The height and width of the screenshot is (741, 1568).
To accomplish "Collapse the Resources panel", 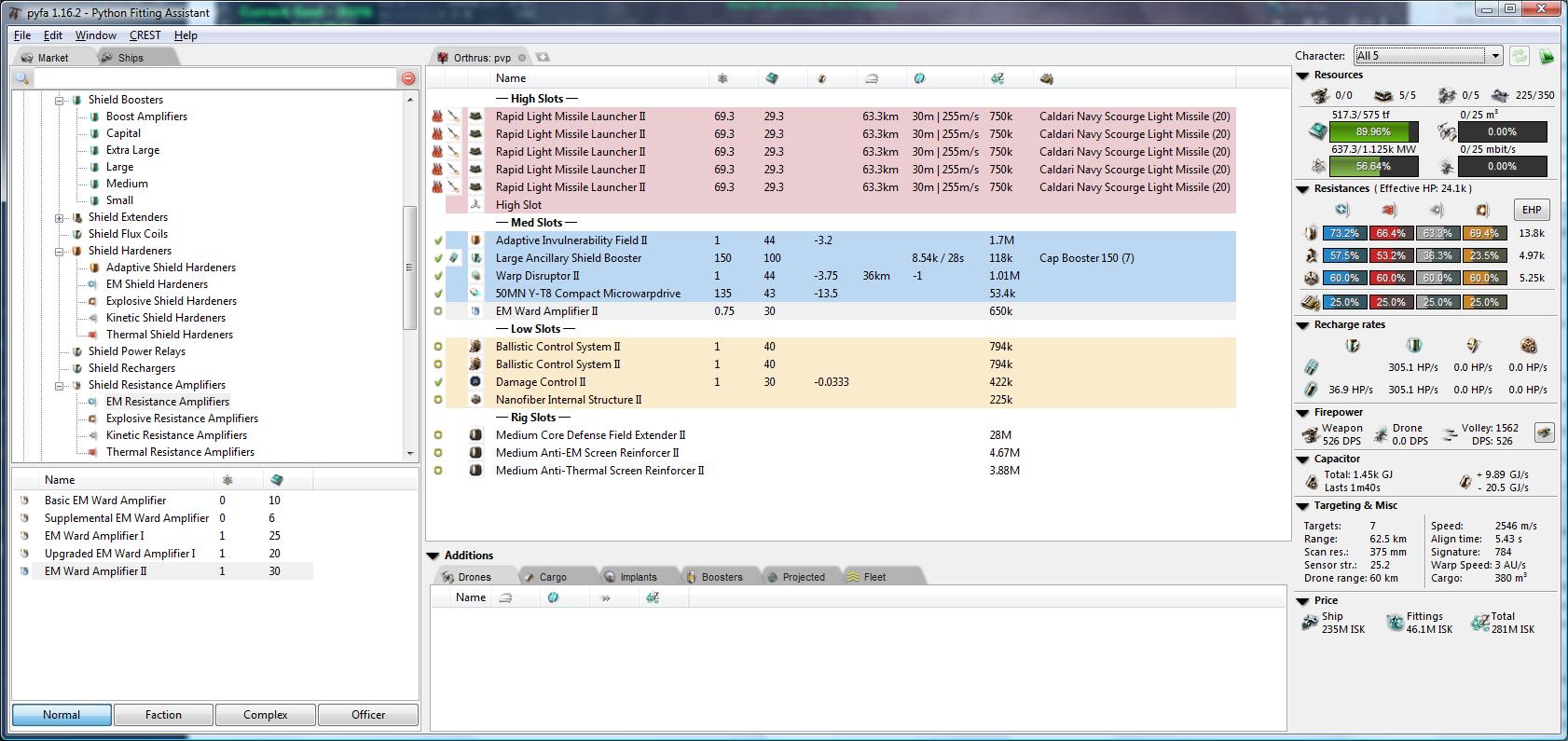I will click(1303, 75).
